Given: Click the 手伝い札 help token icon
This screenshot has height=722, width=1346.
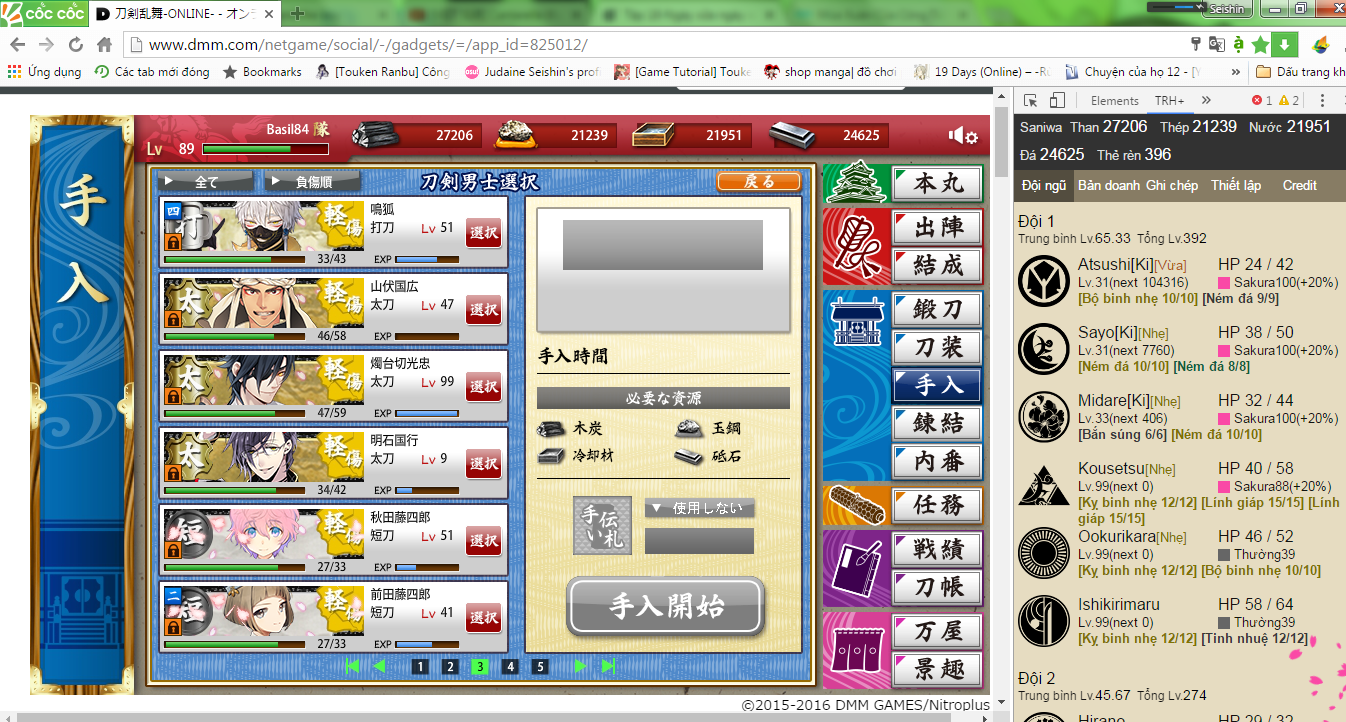Looking at the screenshot, I should coord(603,524).
